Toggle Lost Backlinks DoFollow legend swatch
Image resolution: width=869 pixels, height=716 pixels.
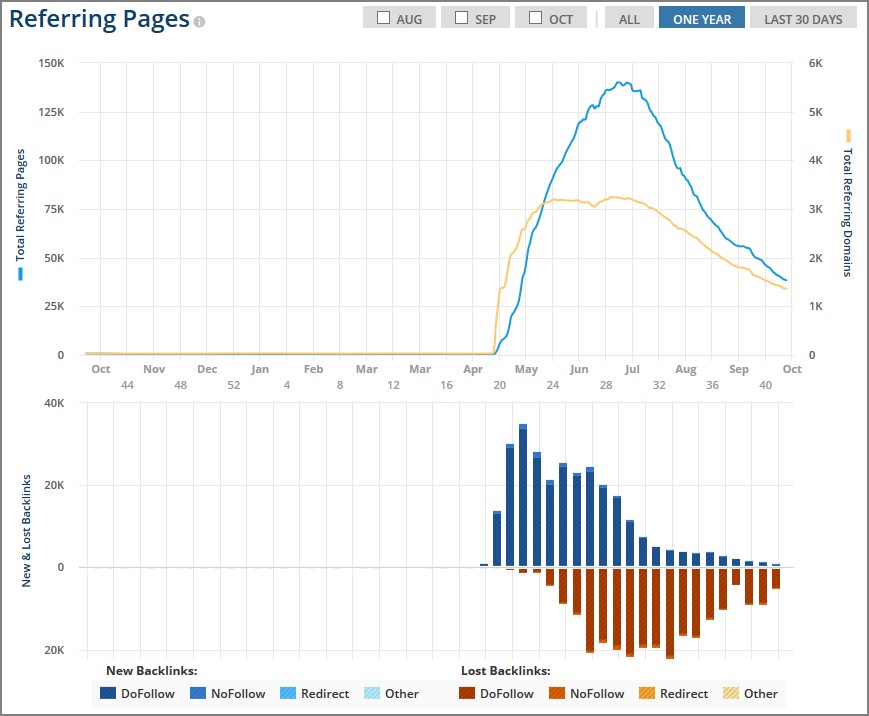467,693
